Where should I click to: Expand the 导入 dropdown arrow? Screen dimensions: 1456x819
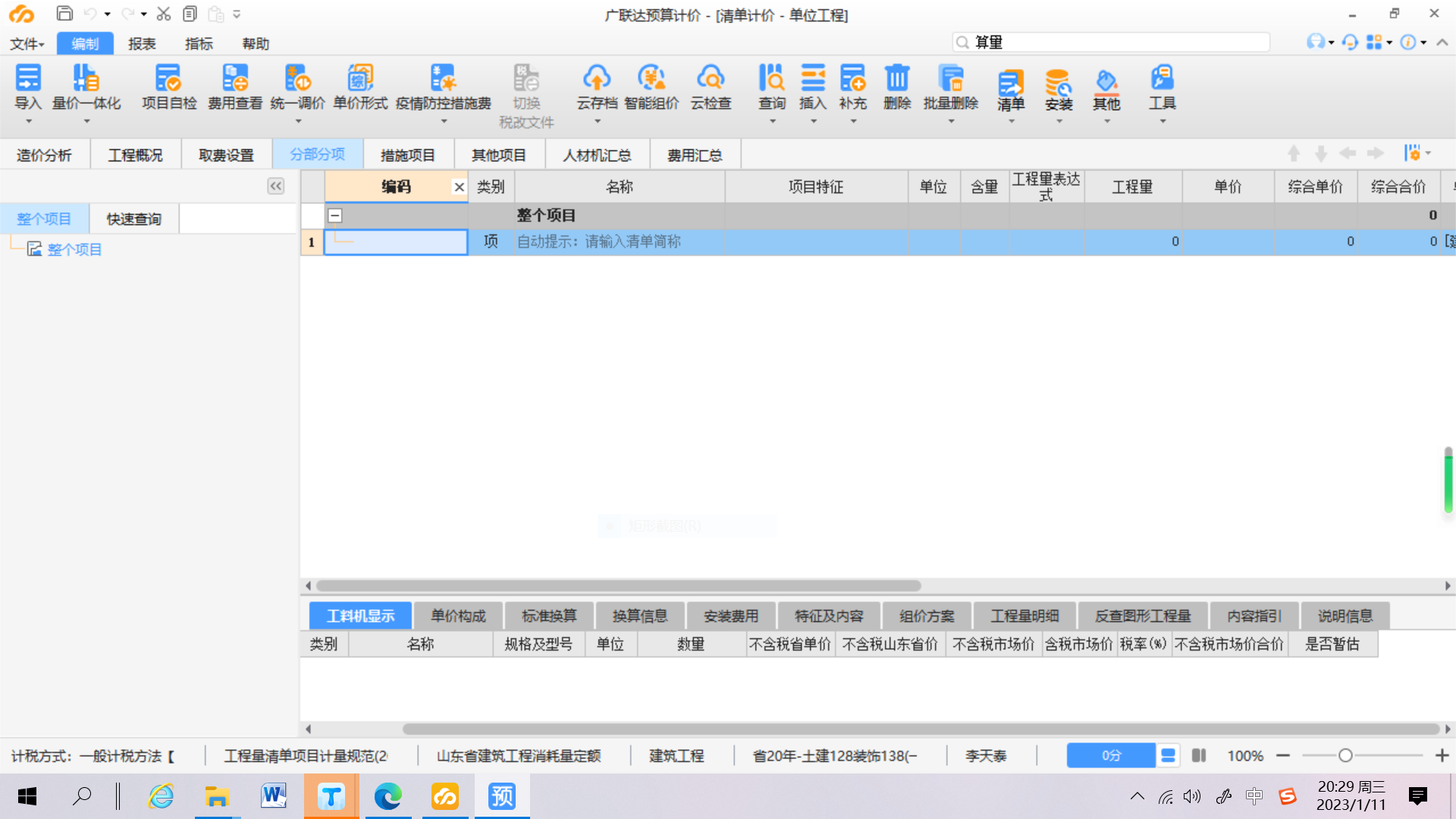point(28,121)
